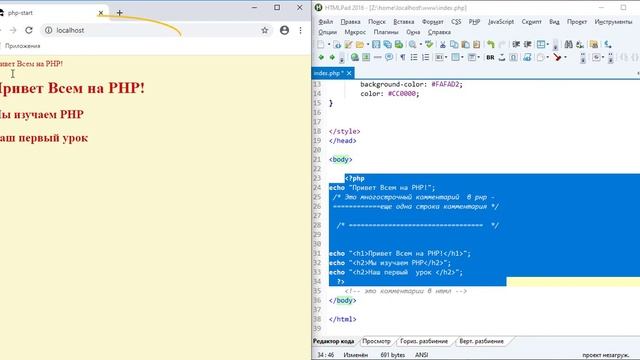The height and width of the screenshot is (360, 640).
Task: Open Find with the binoculars icon
Action: tap(568, 44)
